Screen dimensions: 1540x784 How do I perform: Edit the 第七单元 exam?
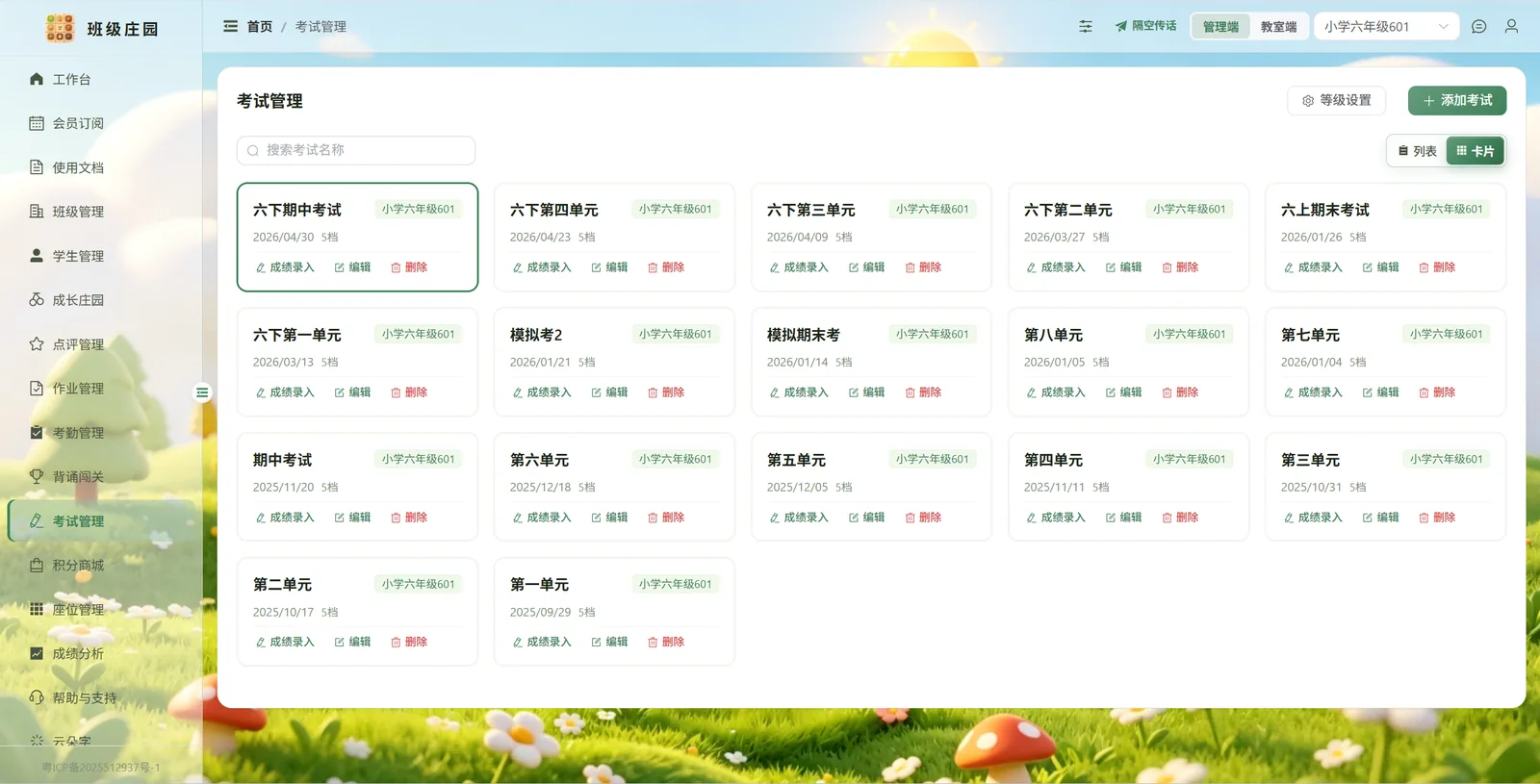point(1380,392)
